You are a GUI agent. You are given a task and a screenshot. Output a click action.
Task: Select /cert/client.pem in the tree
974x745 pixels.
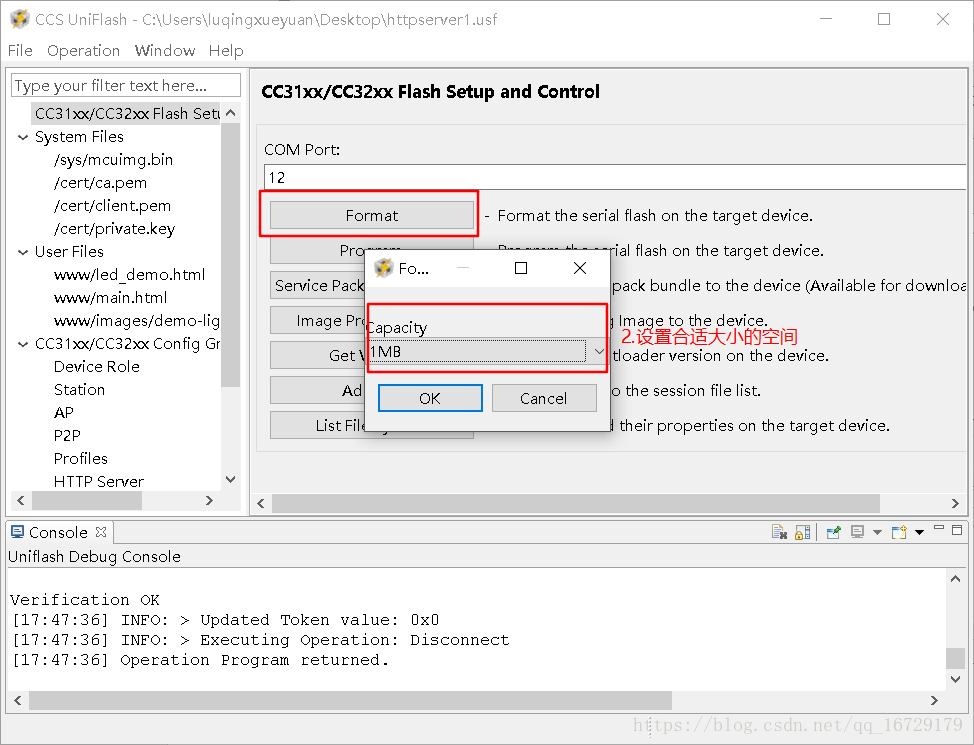point(112,206)
